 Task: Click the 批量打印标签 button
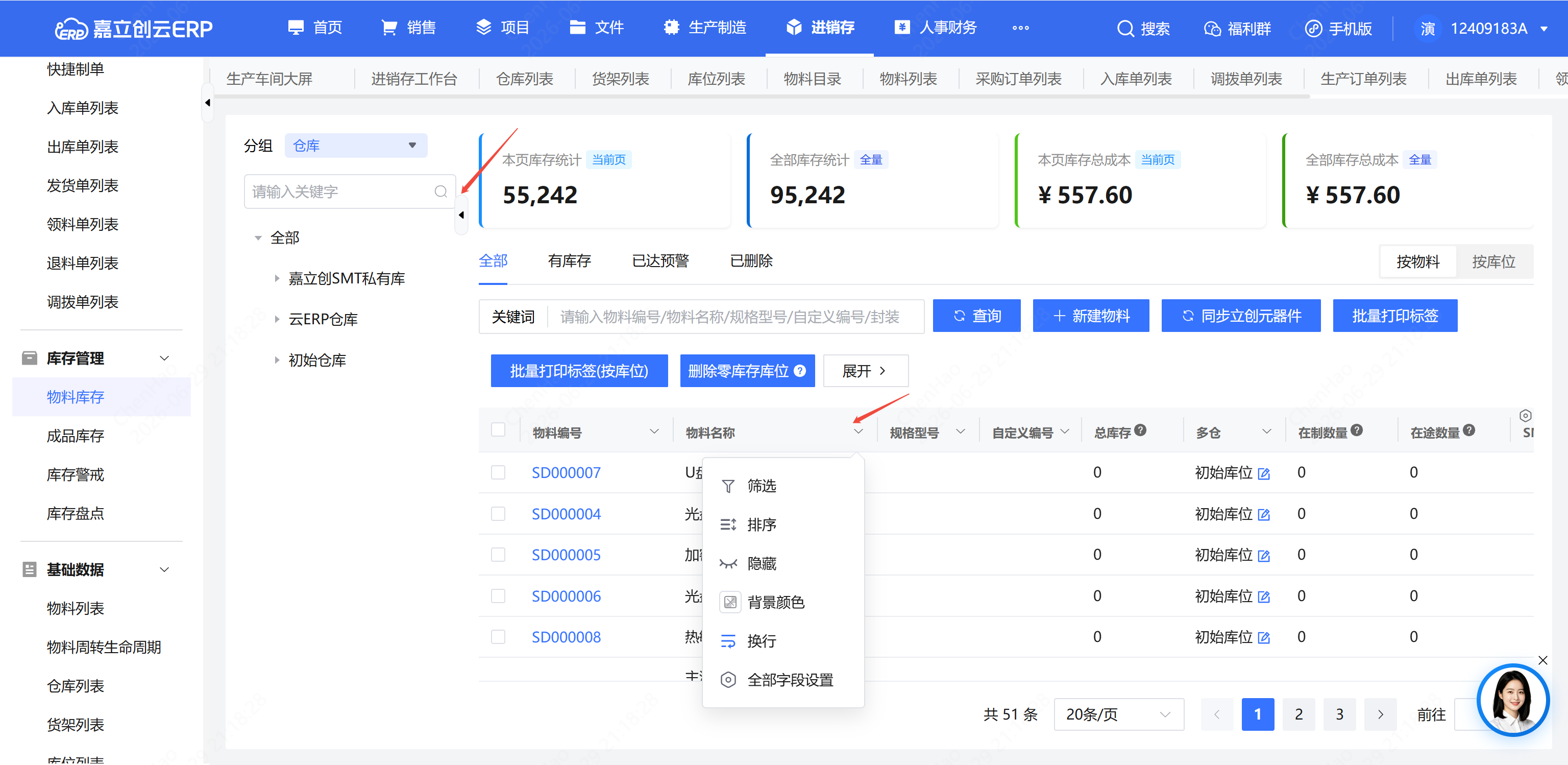[x=1395, y=316]
